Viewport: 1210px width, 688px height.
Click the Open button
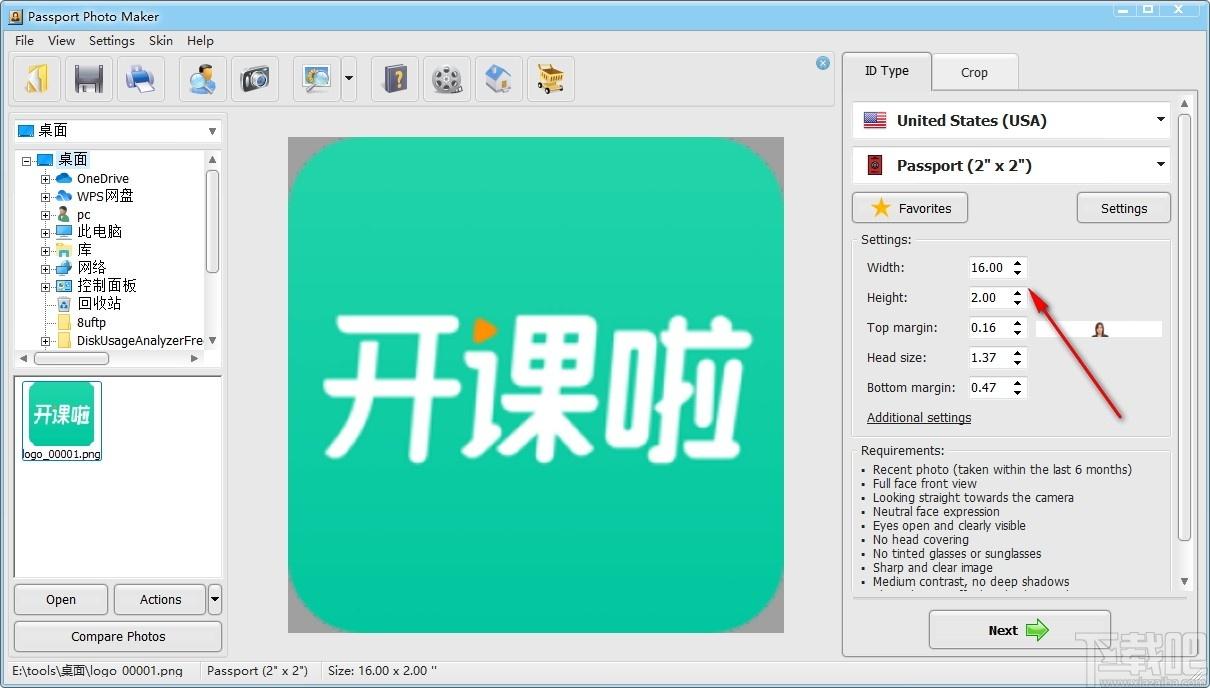click(x=61, y=600)
